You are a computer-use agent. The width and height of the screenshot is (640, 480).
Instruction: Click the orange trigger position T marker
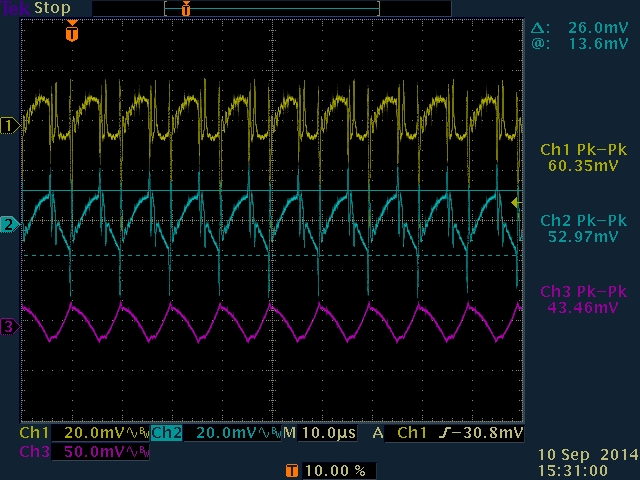point(72,31)
